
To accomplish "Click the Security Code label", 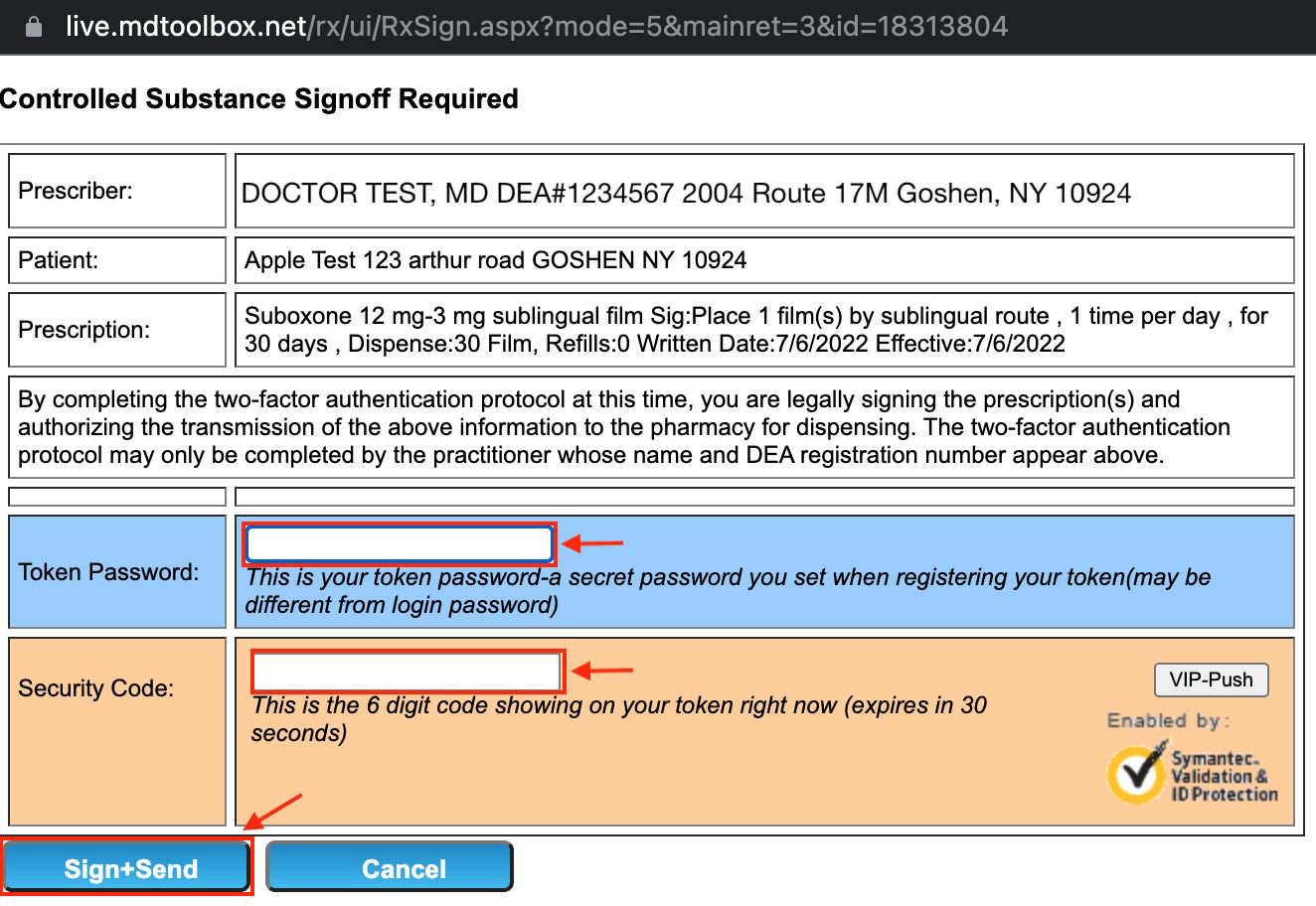I will 96,688.
